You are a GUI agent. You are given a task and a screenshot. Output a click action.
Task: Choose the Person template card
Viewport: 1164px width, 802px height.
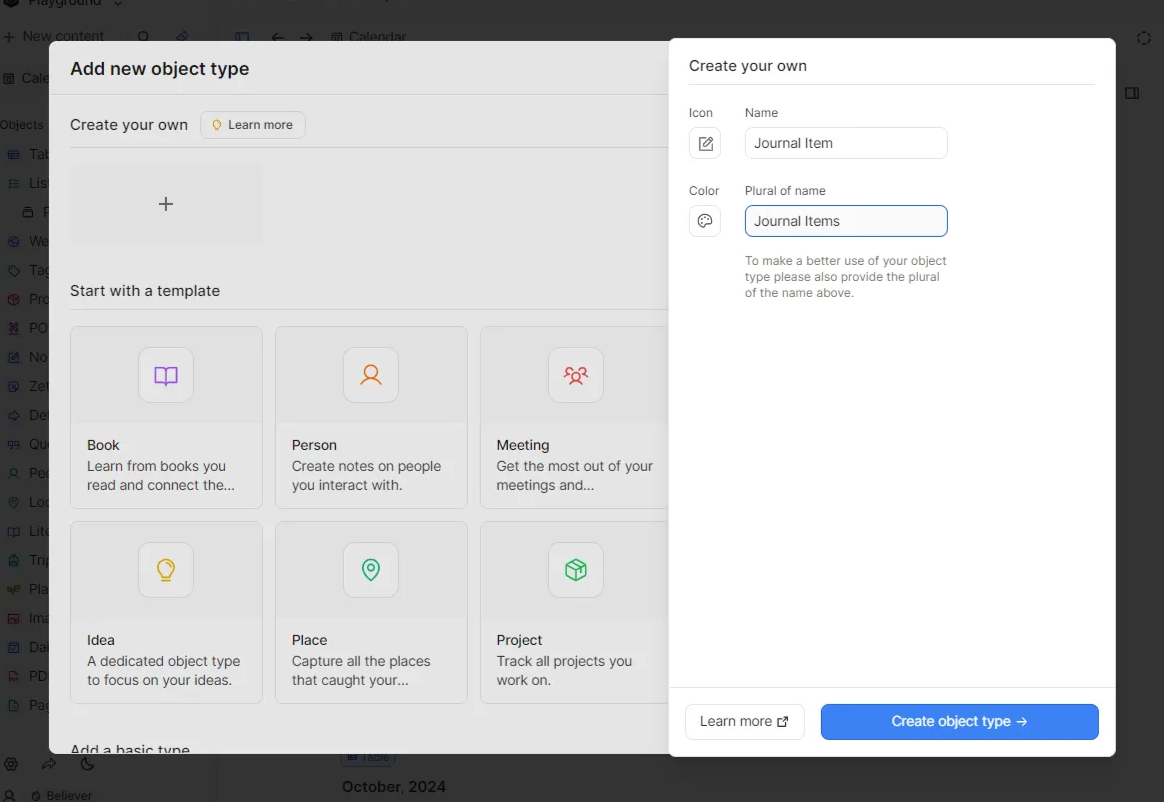[x=371, y=417]
